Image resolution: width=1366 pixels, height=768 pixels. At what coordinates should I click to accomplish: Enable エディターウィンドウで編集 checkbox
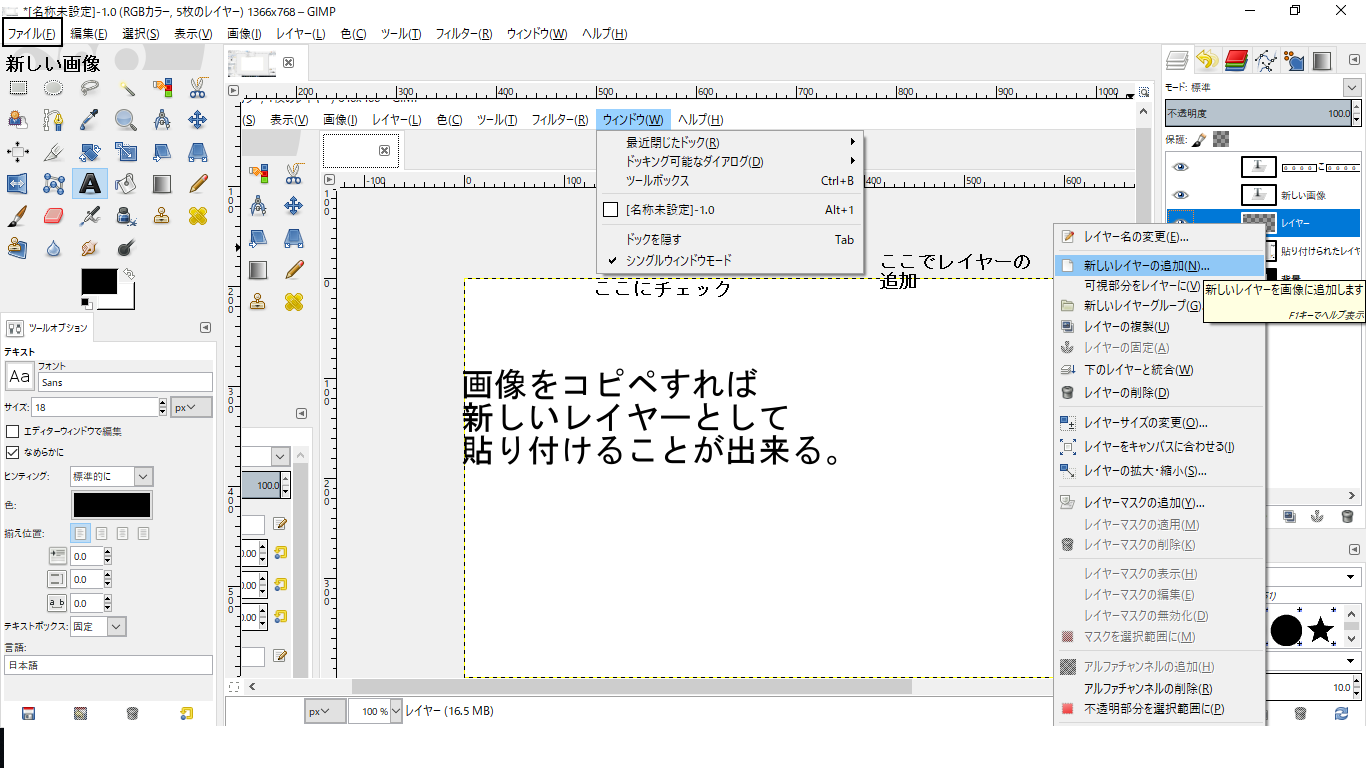tap(13, 431)
